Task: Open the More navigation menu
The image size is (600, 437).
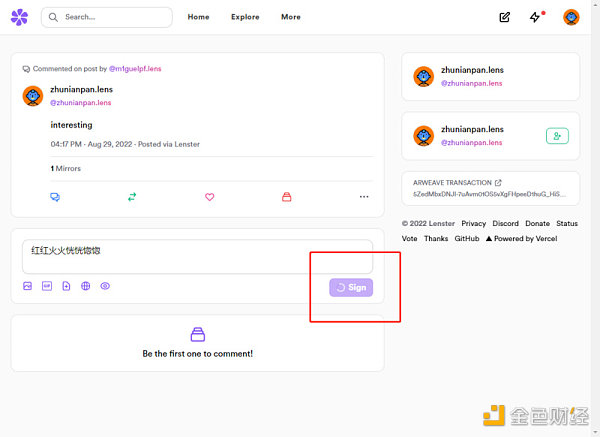Action: coord(291,17)
